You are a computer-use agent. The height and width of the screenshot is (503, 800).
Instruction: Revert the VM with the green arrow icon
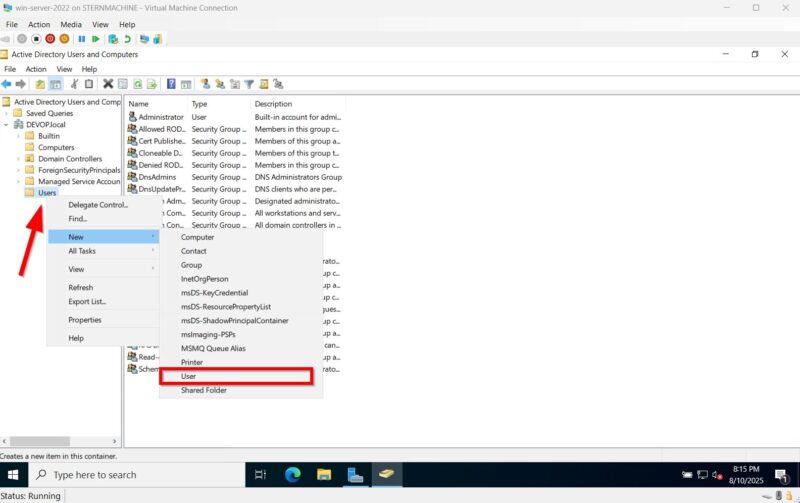pos(127,39)
